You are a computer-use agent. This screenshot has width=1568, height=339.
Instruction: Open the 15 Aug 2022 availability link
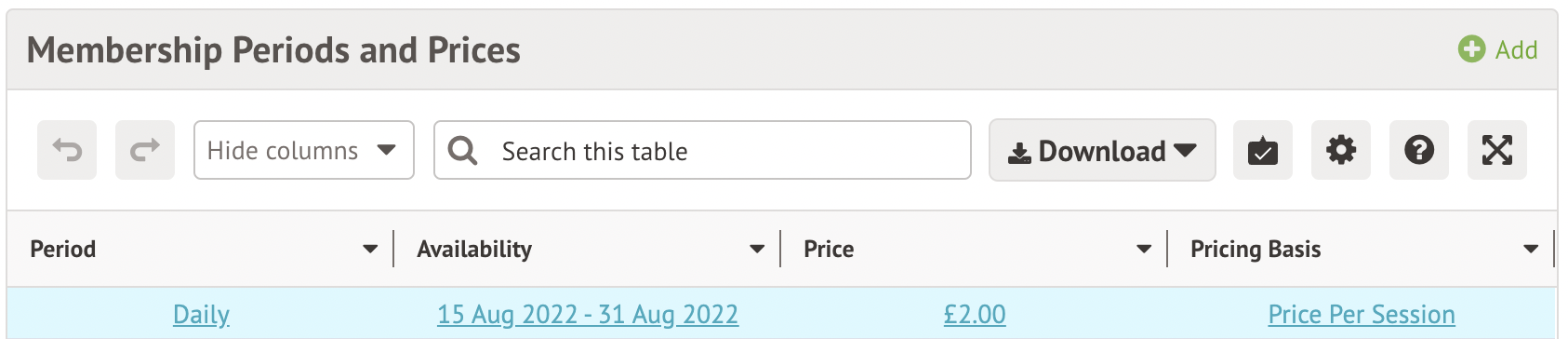tap(588, 315)
